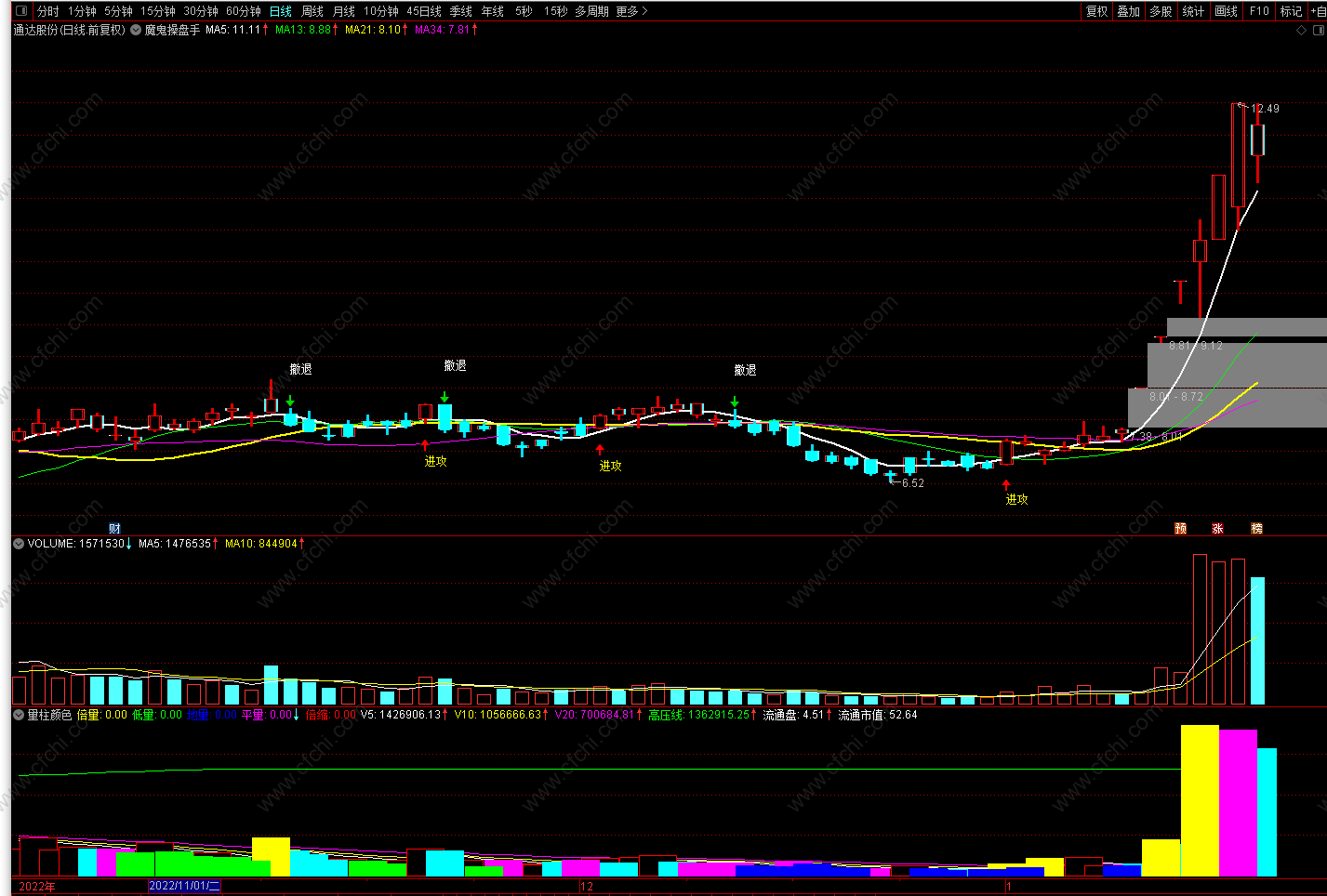Click the last cyan volume bar
Image resolution: width=1327 pixels, height=896 pixels.
click(x=1257, y=640)
